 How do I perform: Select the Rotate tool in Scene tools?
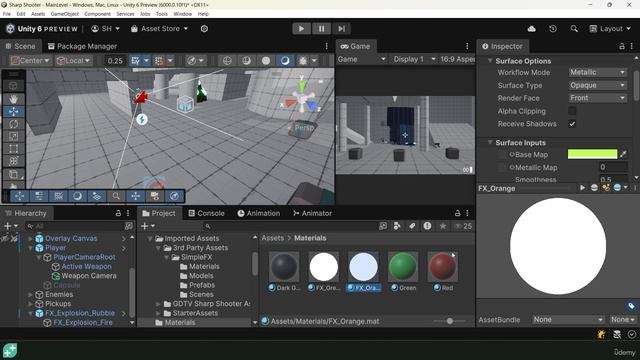[x=13, y=124]
